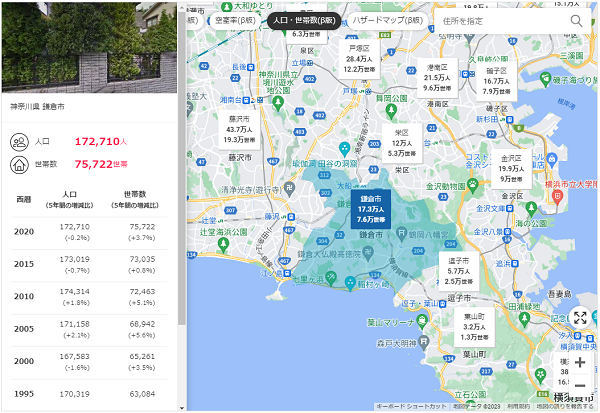Click the 栄区 population label
Image resolution: width=600 pixels, height=413 pixels.
pos(402,143)
